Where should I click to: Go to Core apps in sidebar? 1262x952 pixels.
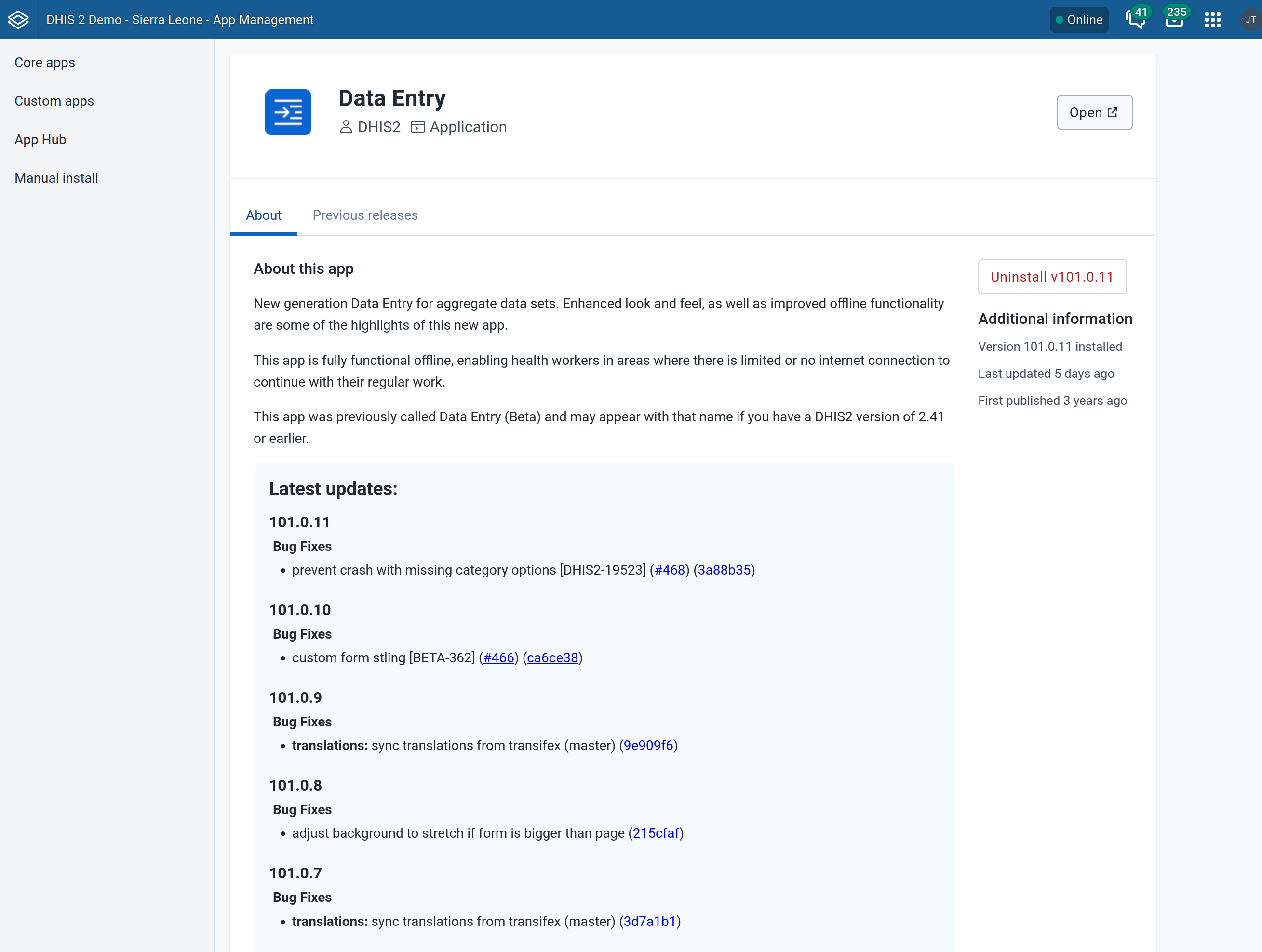click(44, 63)
